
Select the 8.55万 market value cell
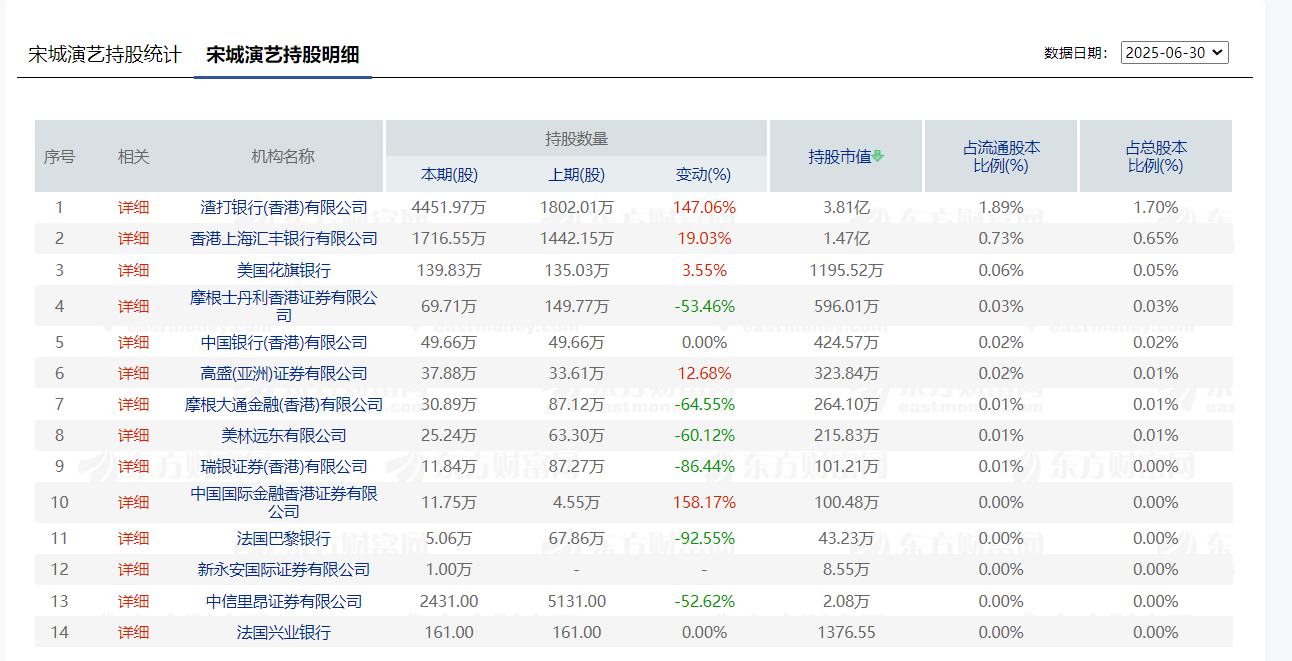click(846, 569)
